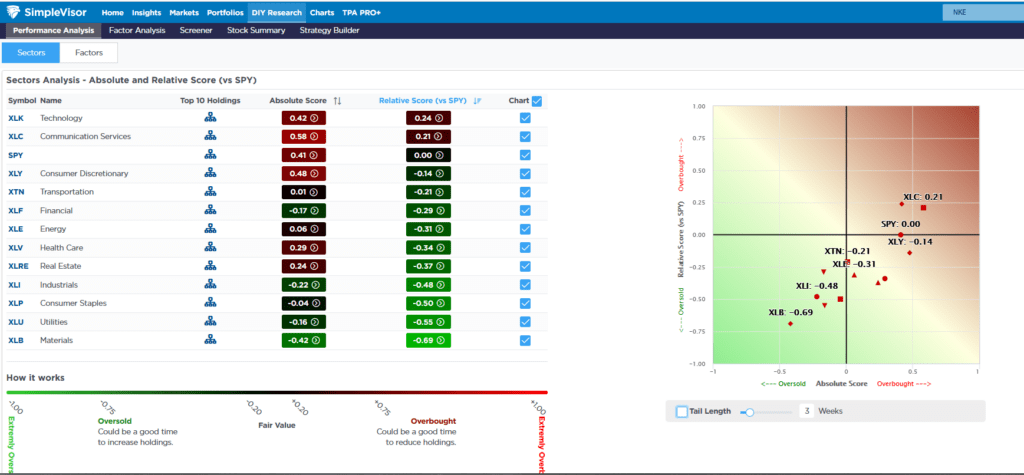Click the SimpleVisor logo

point(50,13)
